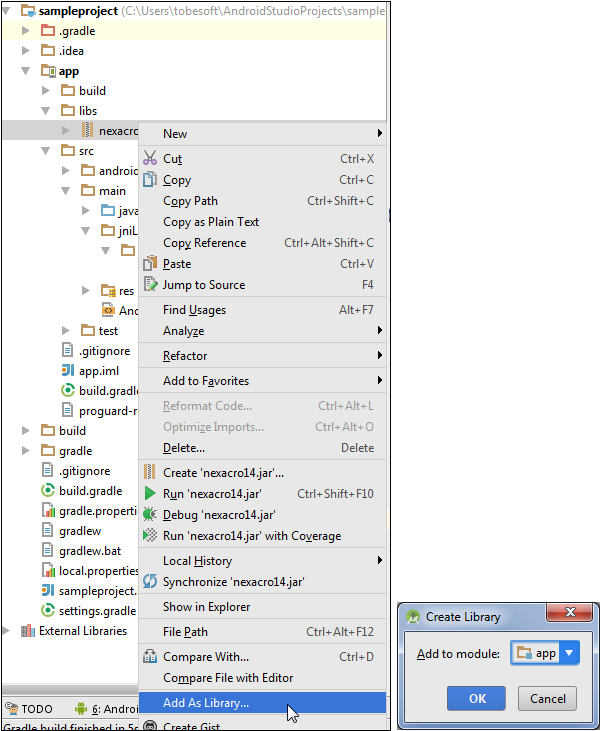
Task: Collapse the main folder node
Action: 66,191
